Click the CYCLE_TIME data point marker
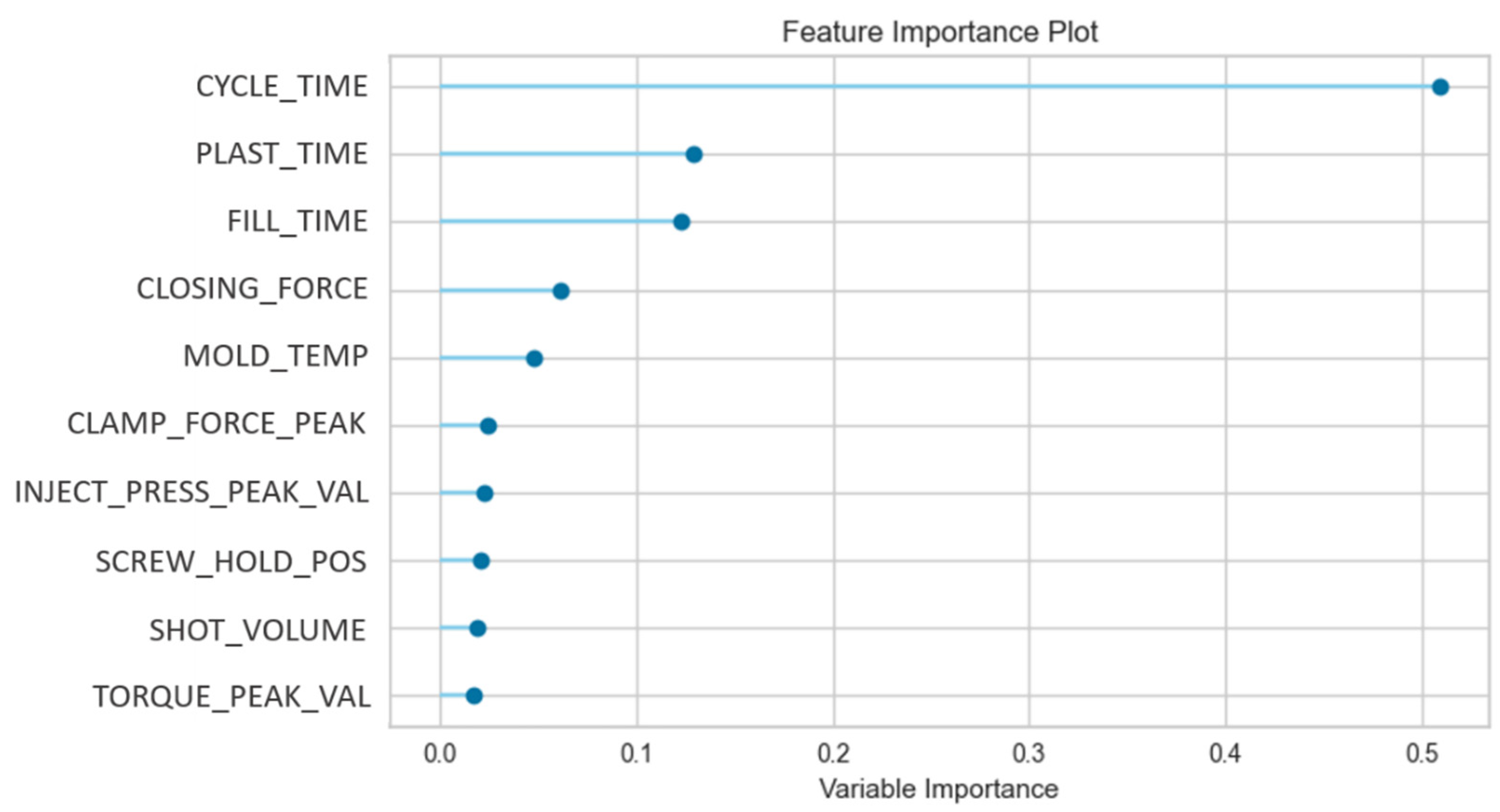This screenshot has height=812, width=1500. tap(1440, 87)
